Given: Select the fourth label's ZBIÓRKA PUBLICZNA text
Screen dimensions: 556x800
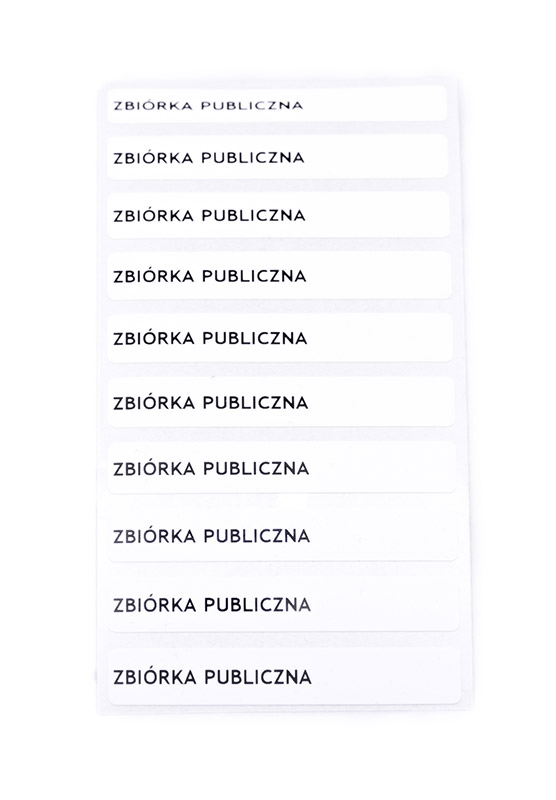Looking at the screenshot, I should (210, 276).
